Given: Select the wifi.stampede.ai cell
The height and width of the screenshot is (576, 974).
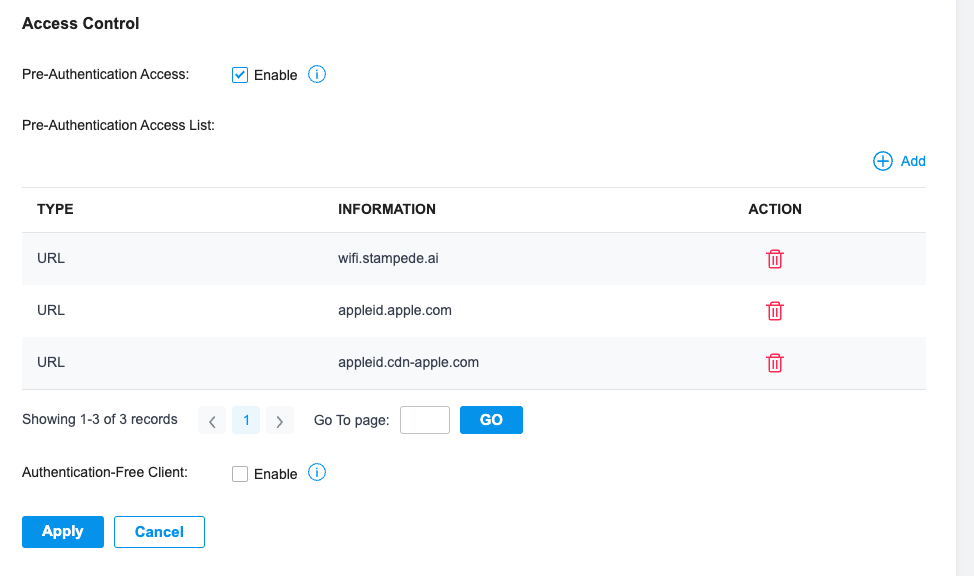Looking at the screenshot, I should (388, 258).
